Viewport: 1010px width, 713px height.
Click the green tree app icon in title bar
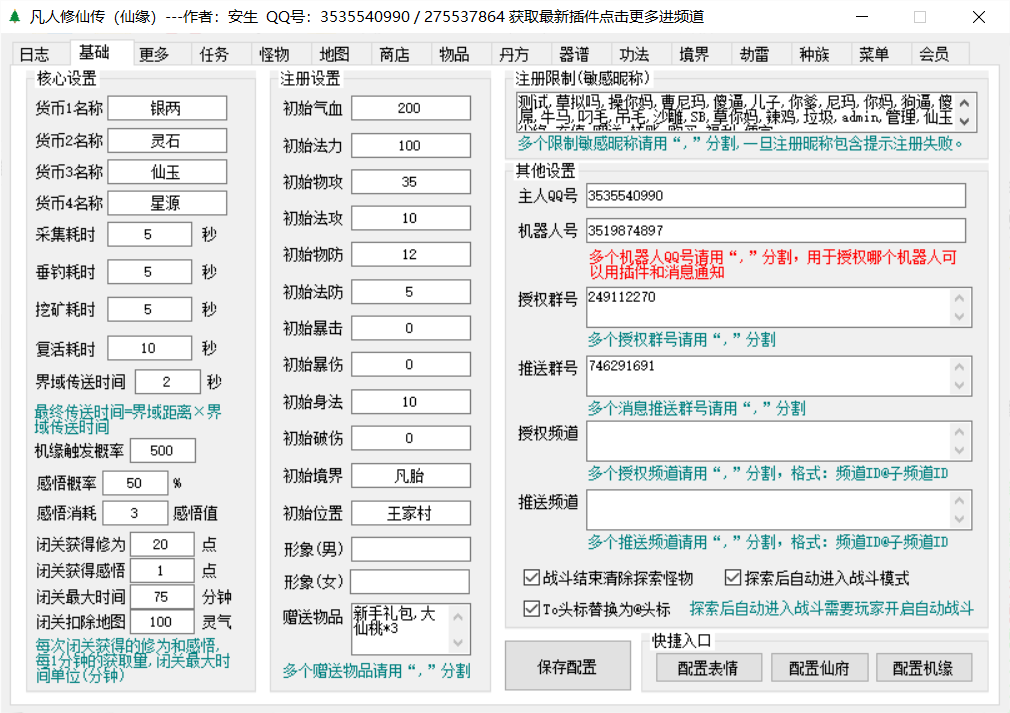[x=15, y=16]
